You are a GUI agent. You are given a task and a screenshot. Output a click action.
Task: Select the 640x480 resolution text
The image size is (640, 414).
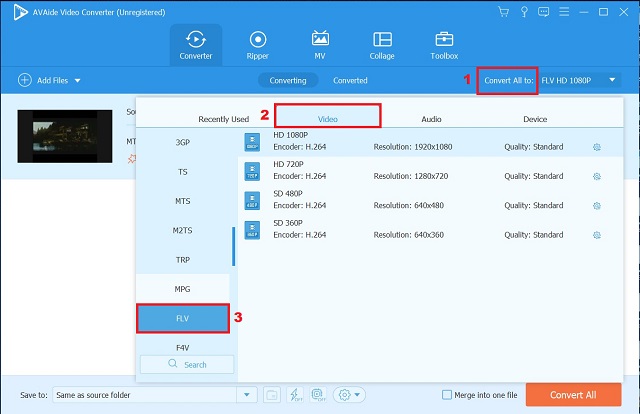pyautogui.click(x=429, y=205)
